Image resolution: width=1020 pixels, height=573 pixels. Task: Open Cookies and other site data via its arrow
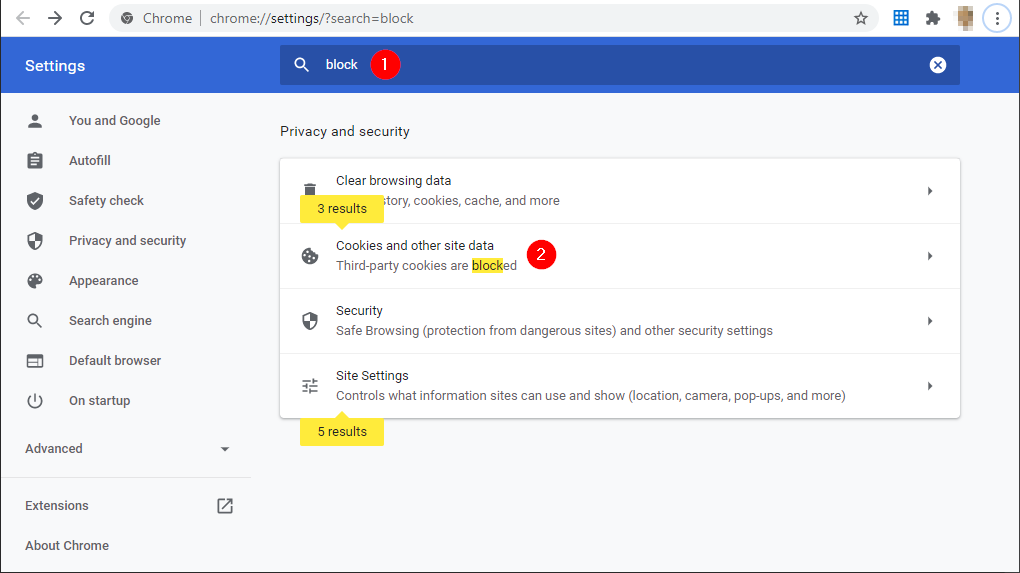930,256
